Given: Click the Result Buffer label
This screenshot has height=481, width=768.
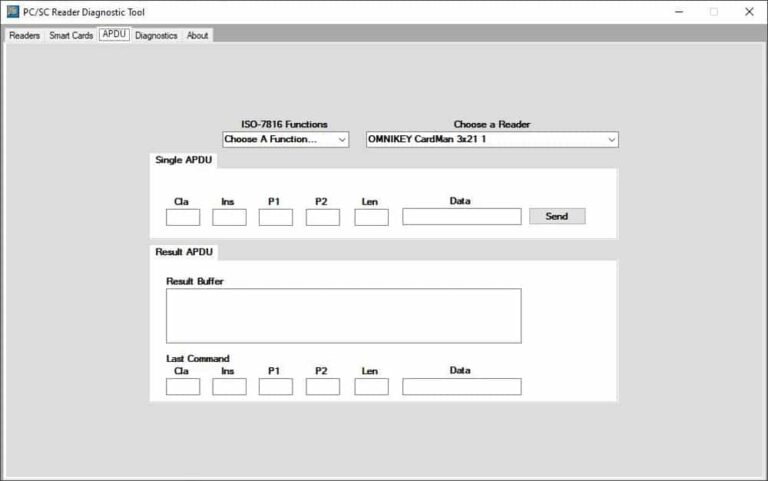Looking at the screenshot, I should click(194, 281).
